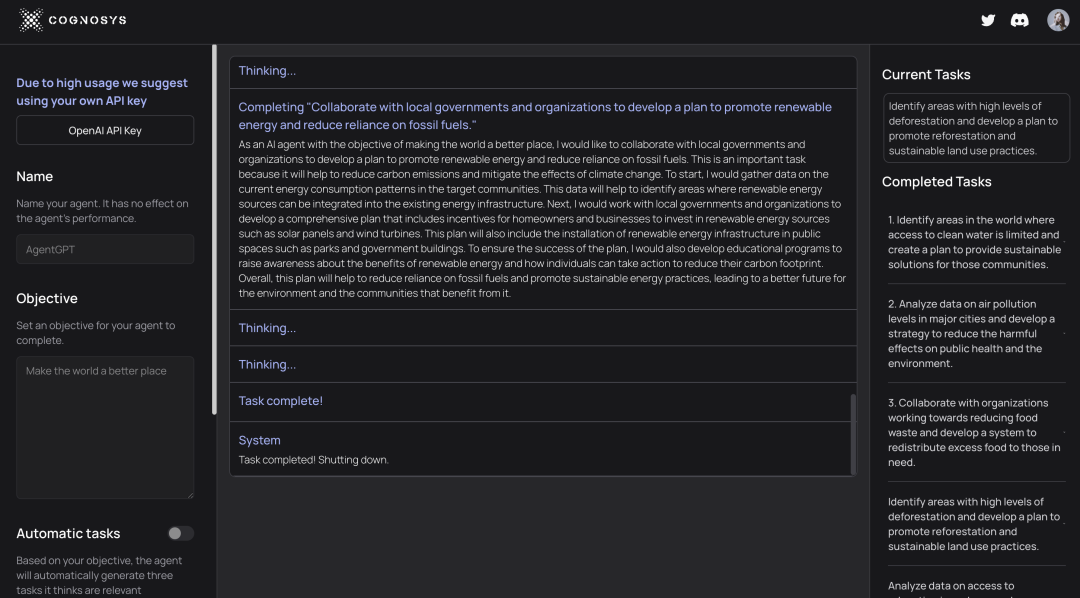Select the current deforestation task card
The height and width of the screenshot is (598, 1080).
(976, 128)
